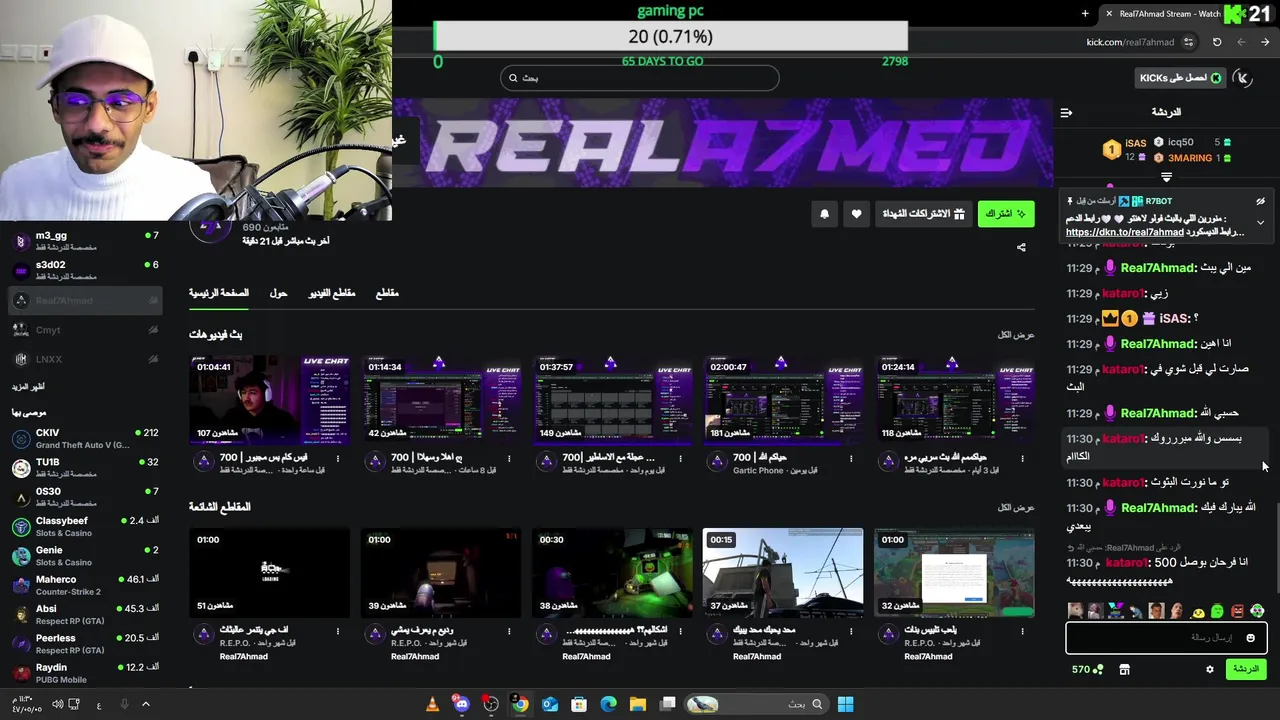Reload page with browser refresh icon
This screenshot has width=1280, height=720.
[1217, 42]
